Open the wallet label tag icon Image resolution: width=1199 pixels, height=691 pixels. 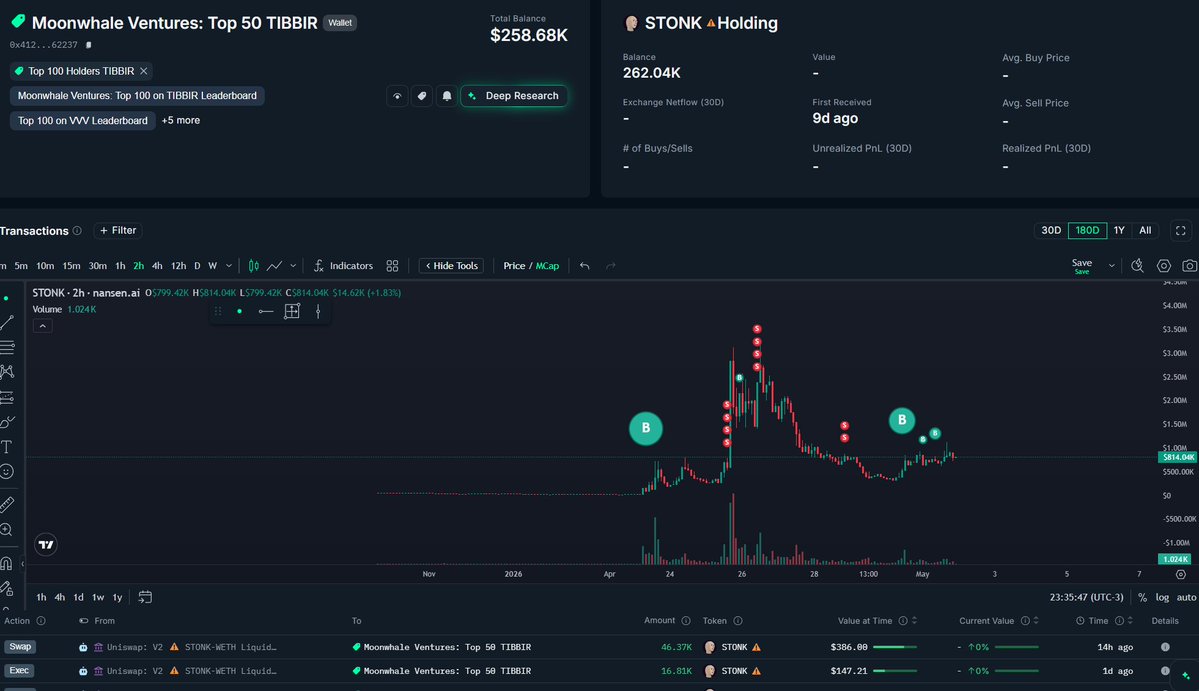[x=421, y=96]
